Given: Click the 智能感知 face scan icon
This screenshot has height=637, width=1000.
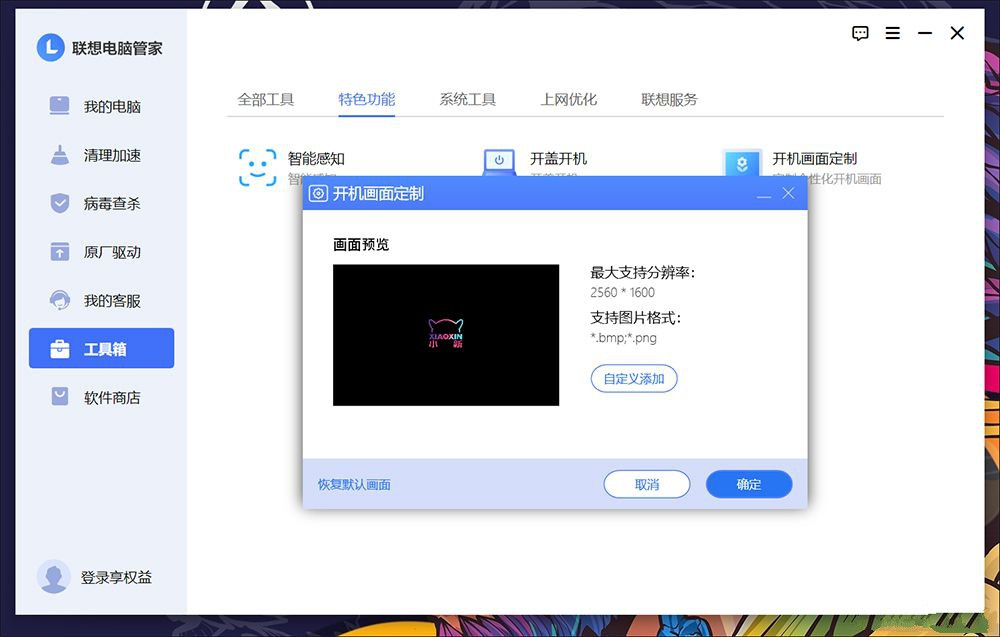Looking at the screenshot, I should (258, 167).
